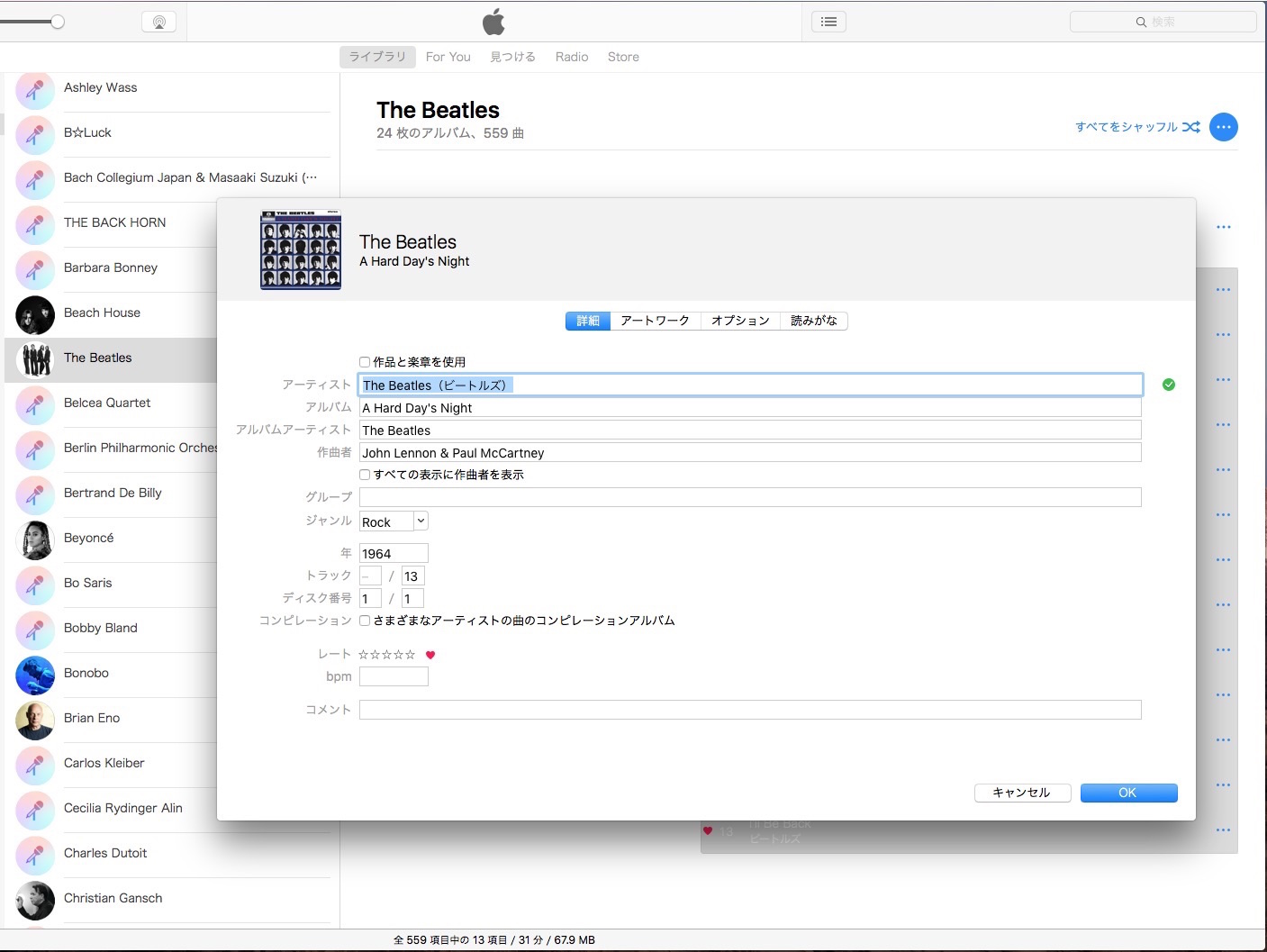
Task: Select the Bonobo artist icon in sidebar
Action: pos(35,675)
